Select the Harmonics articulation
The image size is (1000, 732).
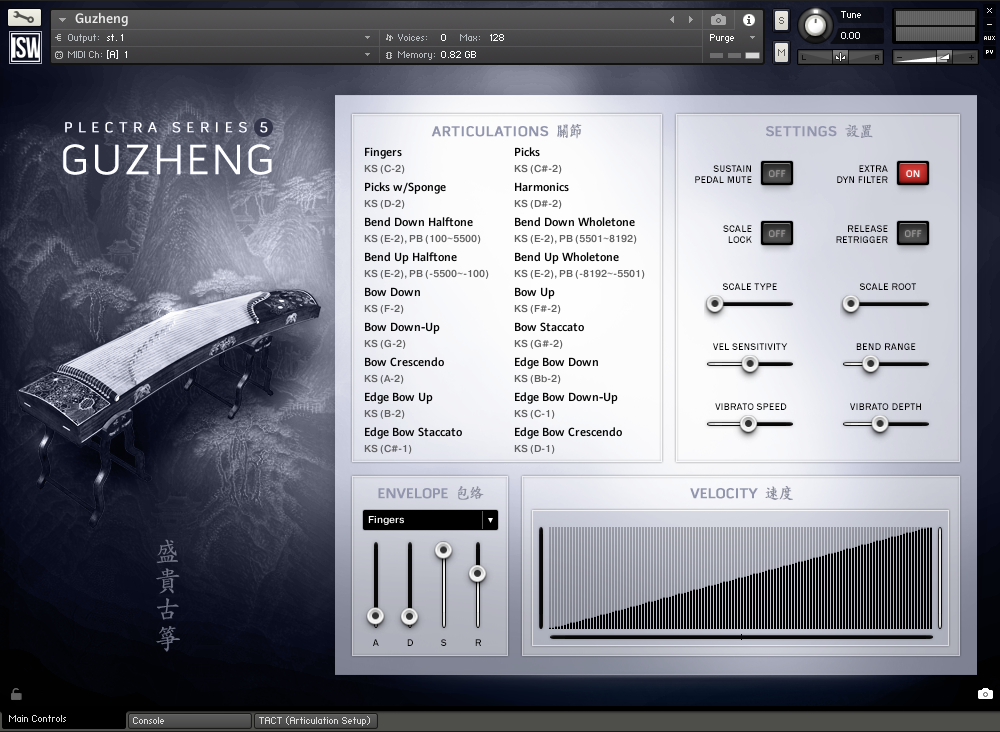click(541, 186)
